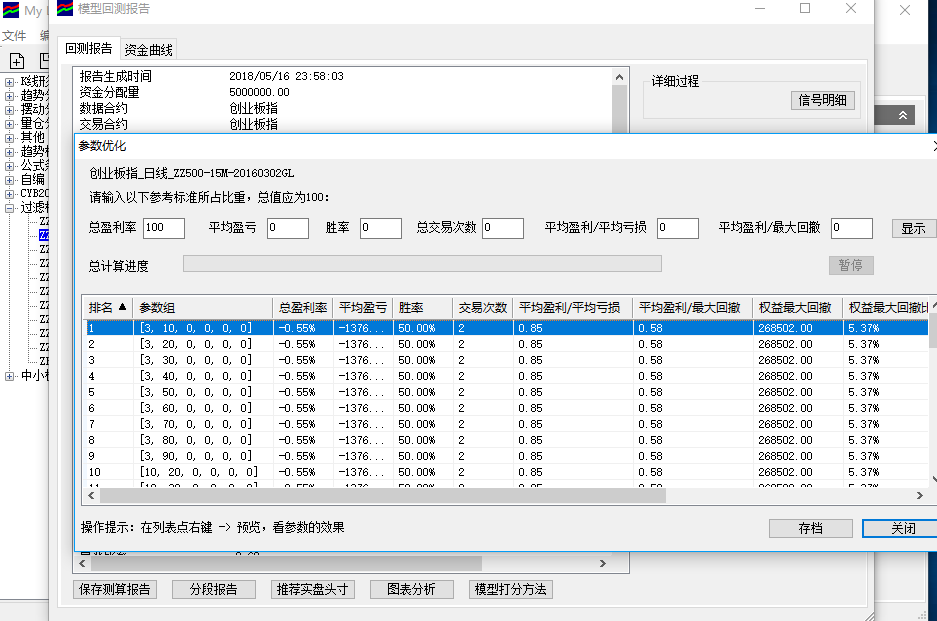Switch to the 资金曲线 tab
Viewport: 937px width, 621px height.
pyautogui.click(x=148, y=50)
